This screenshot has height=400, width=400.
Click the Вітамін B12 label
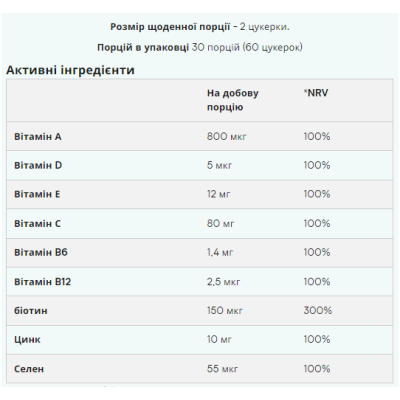coord(42,282)
